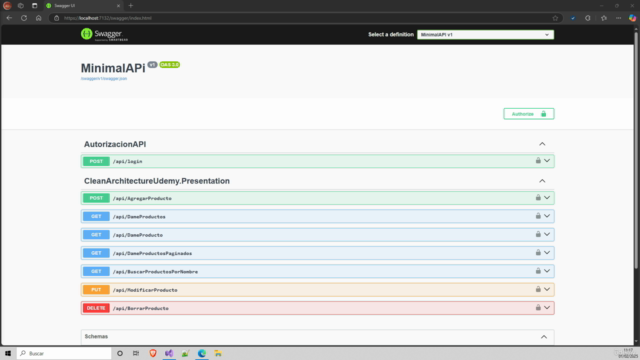Click the lock icon on /api/DameProducto row
Viewport: 640px width, 360px height.
(x=538, y=234)
